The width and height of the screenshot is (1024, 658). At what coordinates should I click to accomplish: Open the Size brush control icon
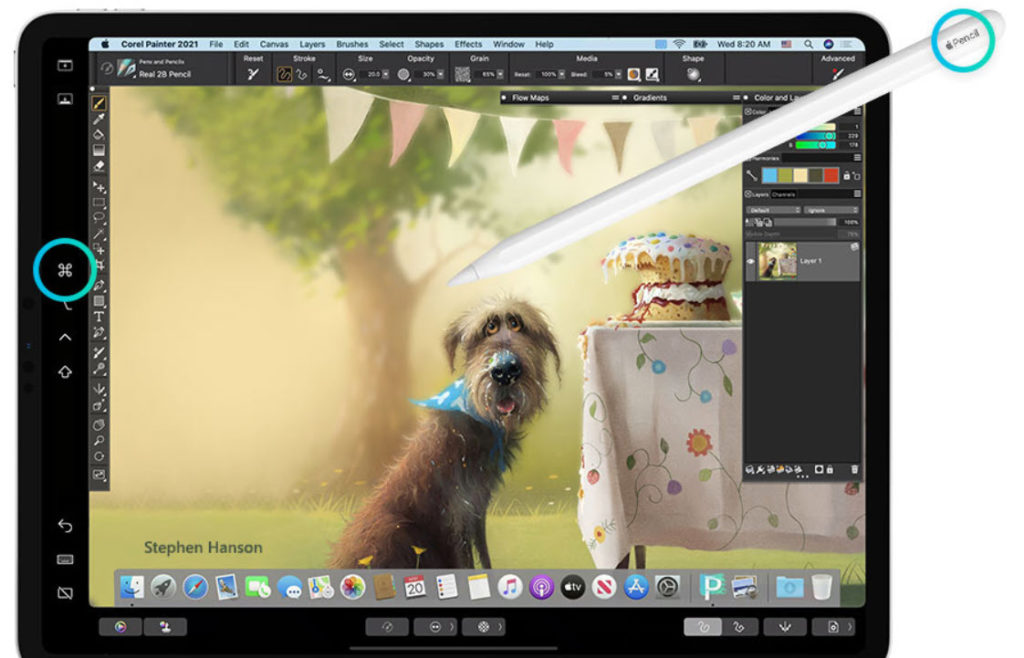pyautogui.click(x=349, y=74)
